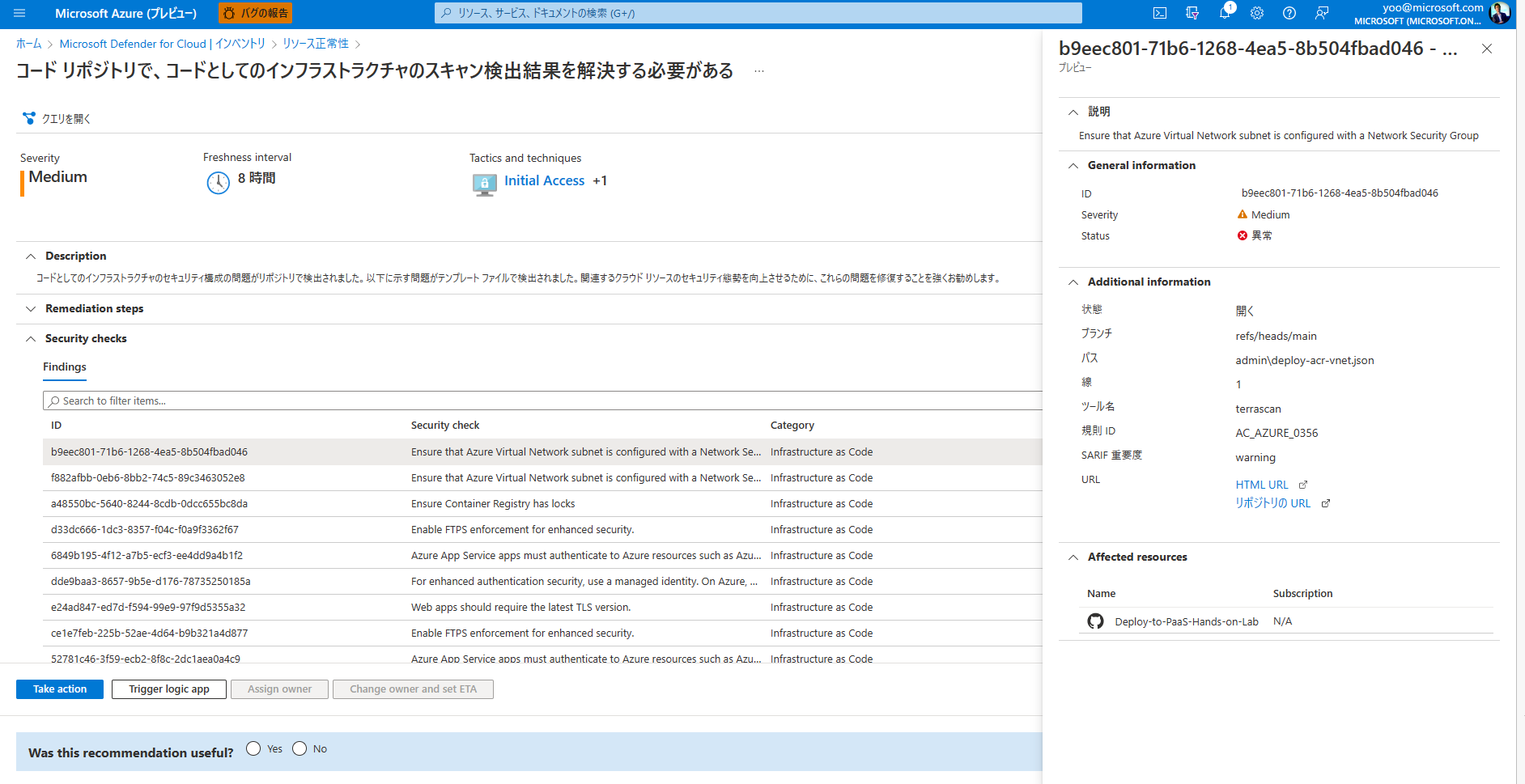Open the portal settings gear
1525x784 pixels.
click(1256, 13)
